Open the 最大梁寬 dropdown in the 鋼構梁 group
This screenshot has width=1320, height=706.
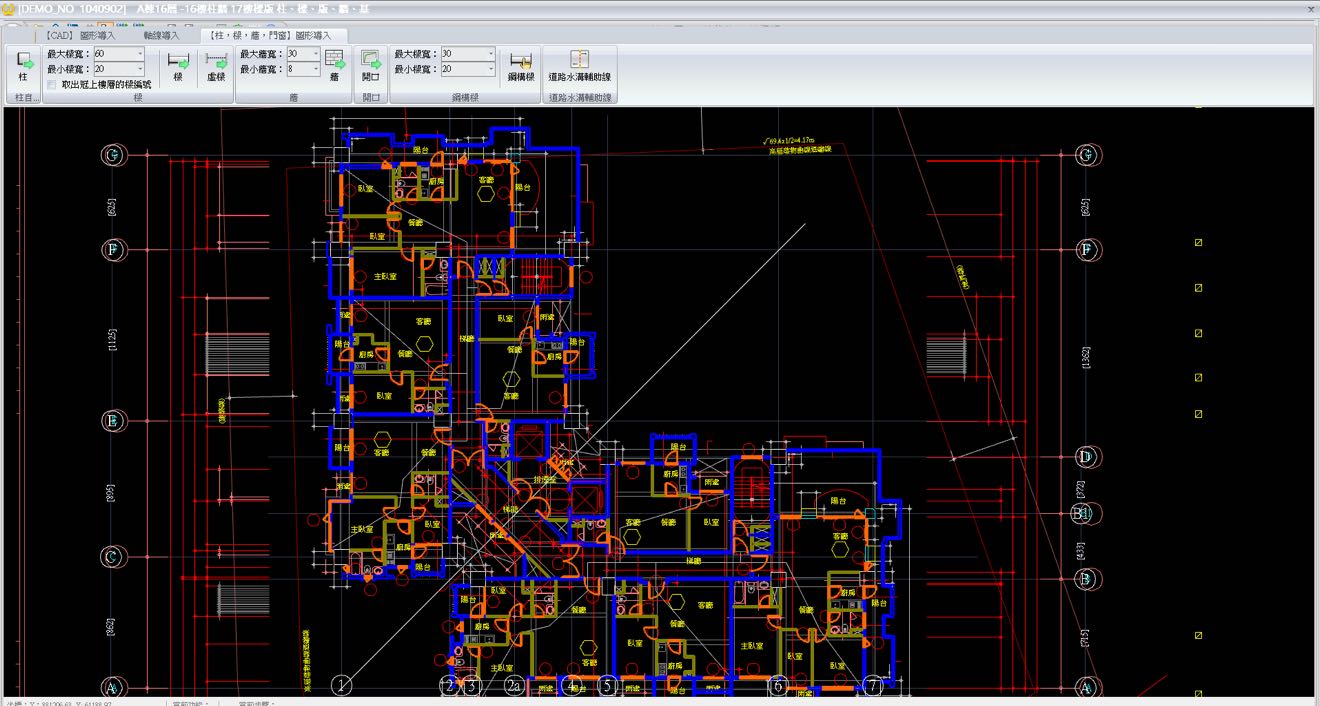490,54
